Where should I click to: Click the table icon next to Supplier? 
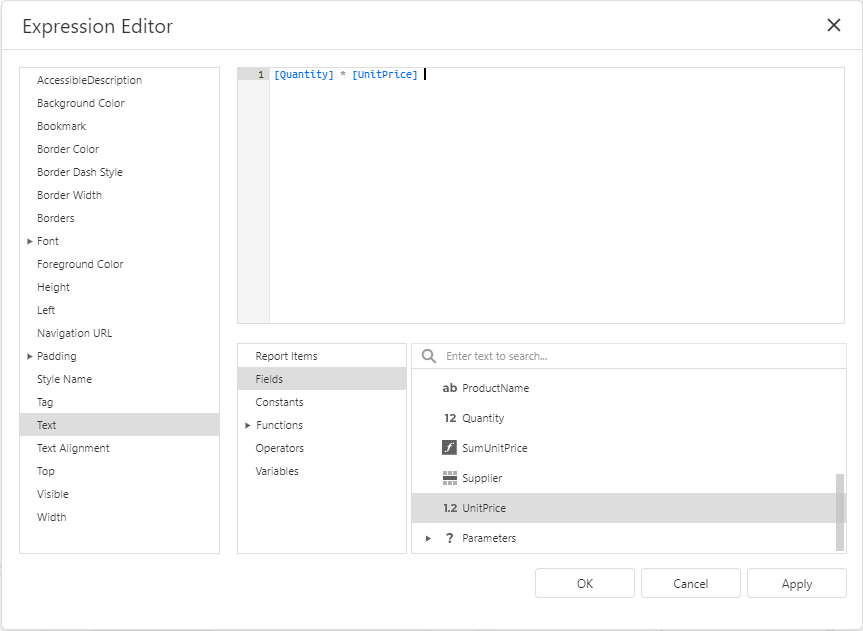pos(450,478)
